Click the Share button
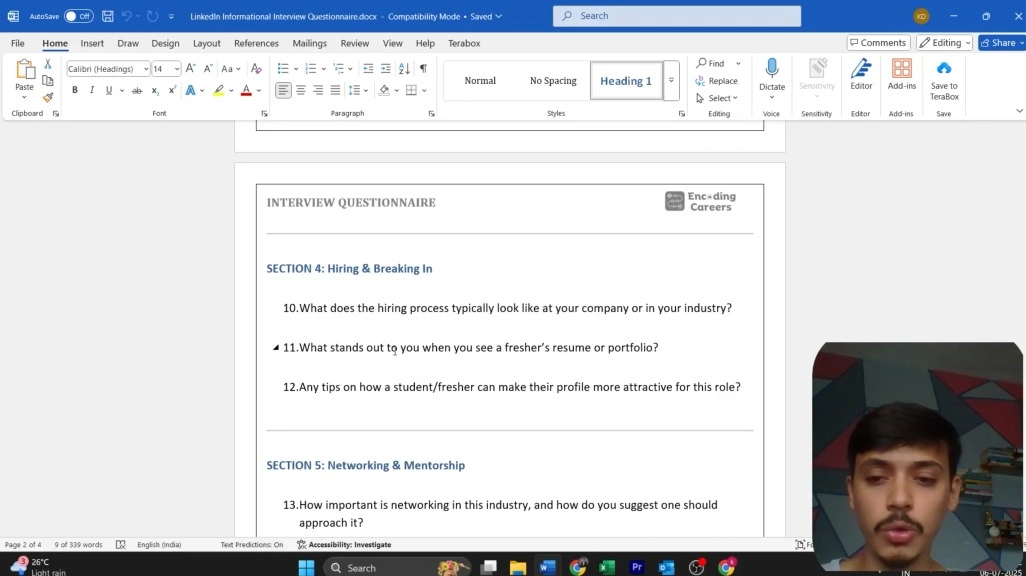1026x576 pixels. click(1002, 43)
